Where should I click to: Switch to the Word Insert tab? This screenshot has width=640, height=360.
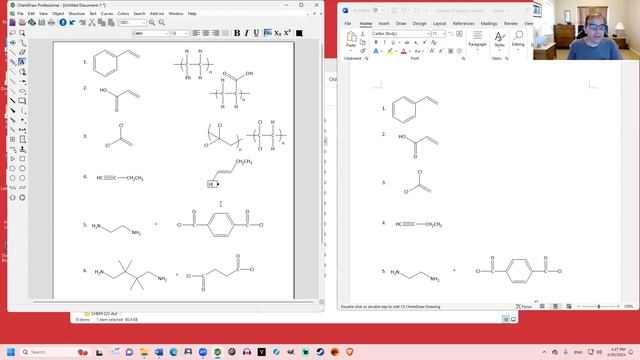[384, 24]
